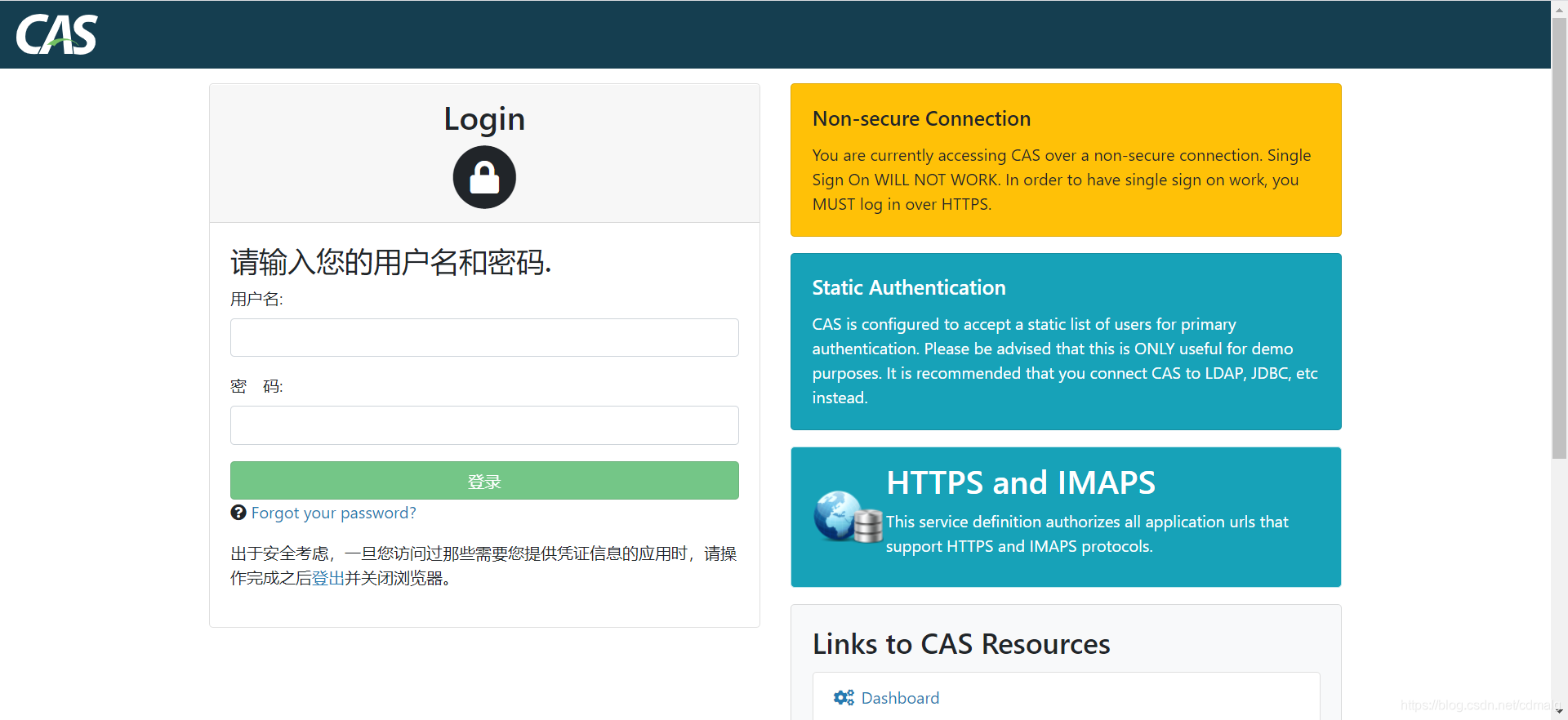Click the scrollbar down arrow
1568x720 pixels.
(x=1559, y=712)
